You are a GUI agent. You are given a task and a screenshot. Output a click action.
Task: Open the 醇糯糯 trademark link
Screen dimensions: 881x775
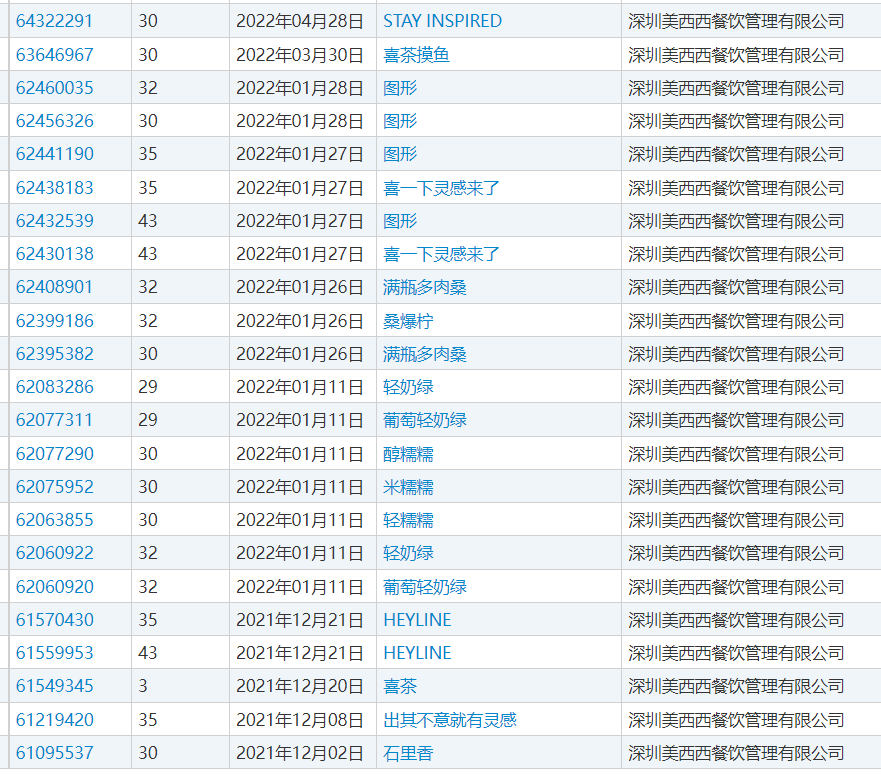tap(408, 454)
